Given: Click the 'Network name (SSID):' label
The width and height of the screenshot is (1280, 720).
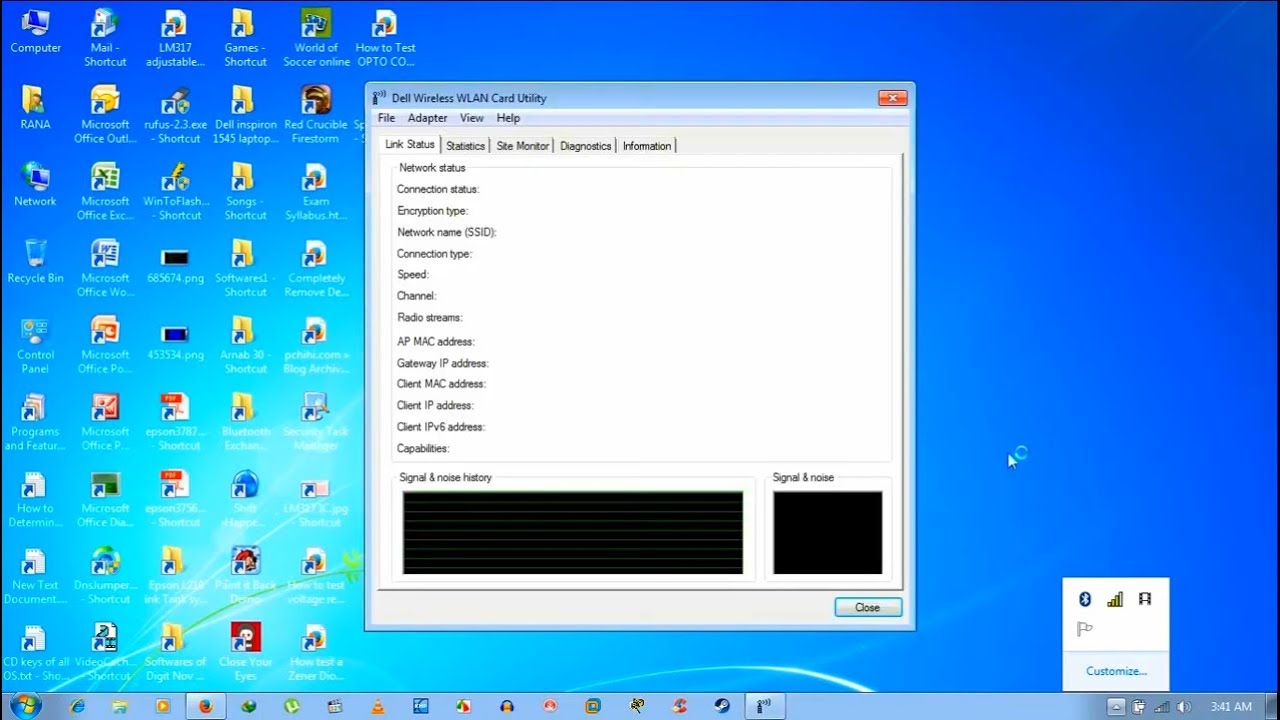Looking at the screenshot, I should point(447,232).
